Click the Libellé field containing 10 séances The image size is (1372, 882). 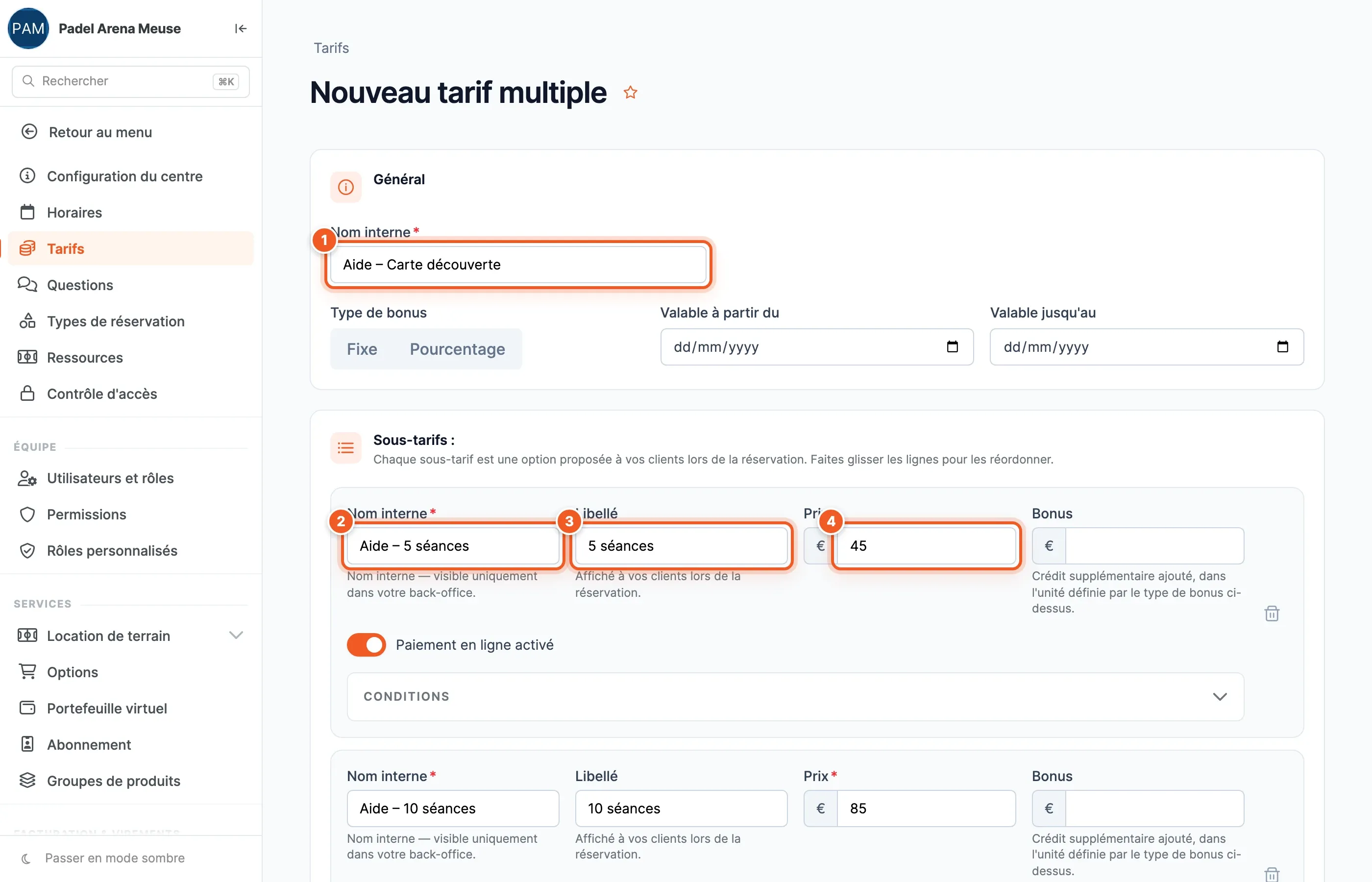tap(681, 808)
